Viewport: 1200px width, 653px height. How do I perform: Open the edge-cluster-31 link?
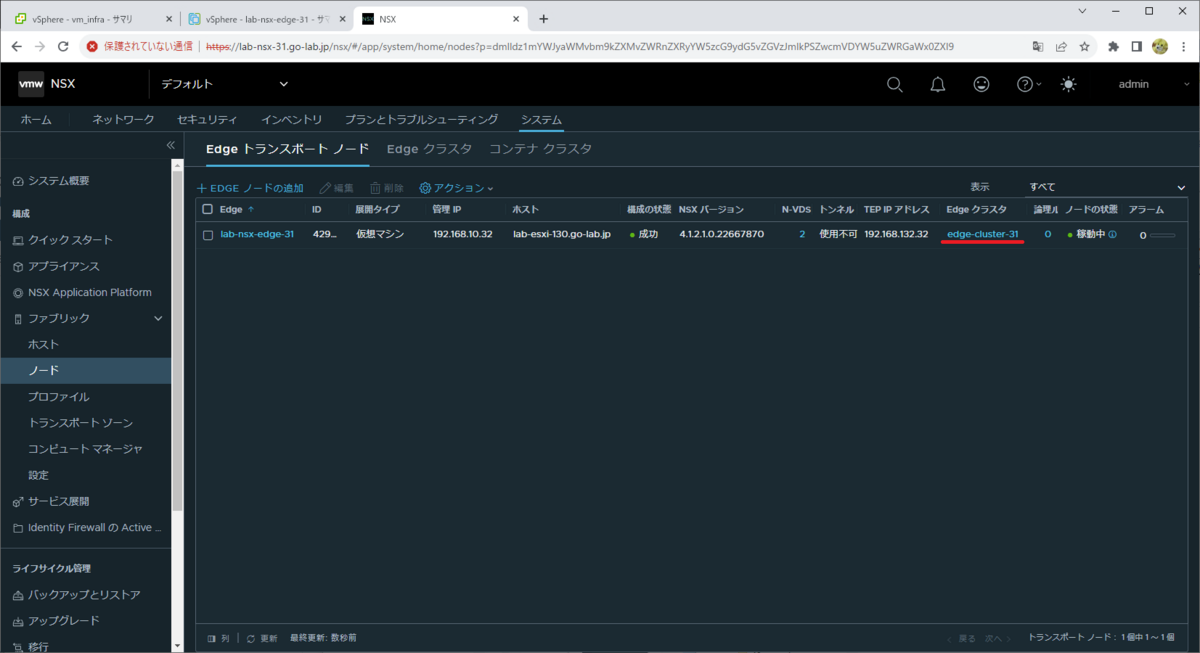coord(983,234)
